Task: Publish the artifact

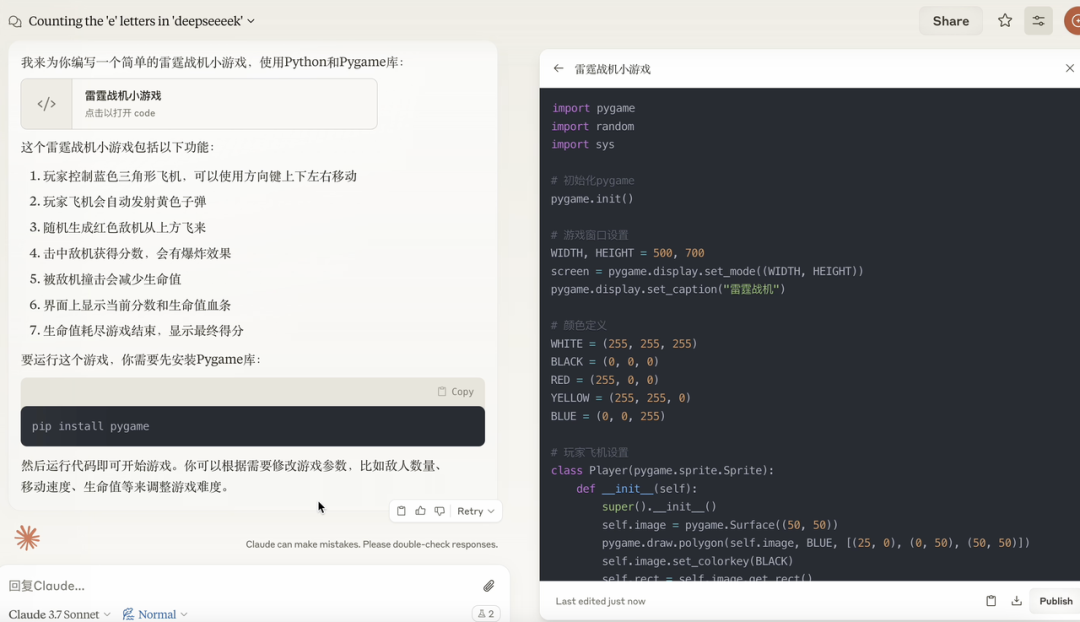Action: pos(1055,601)
